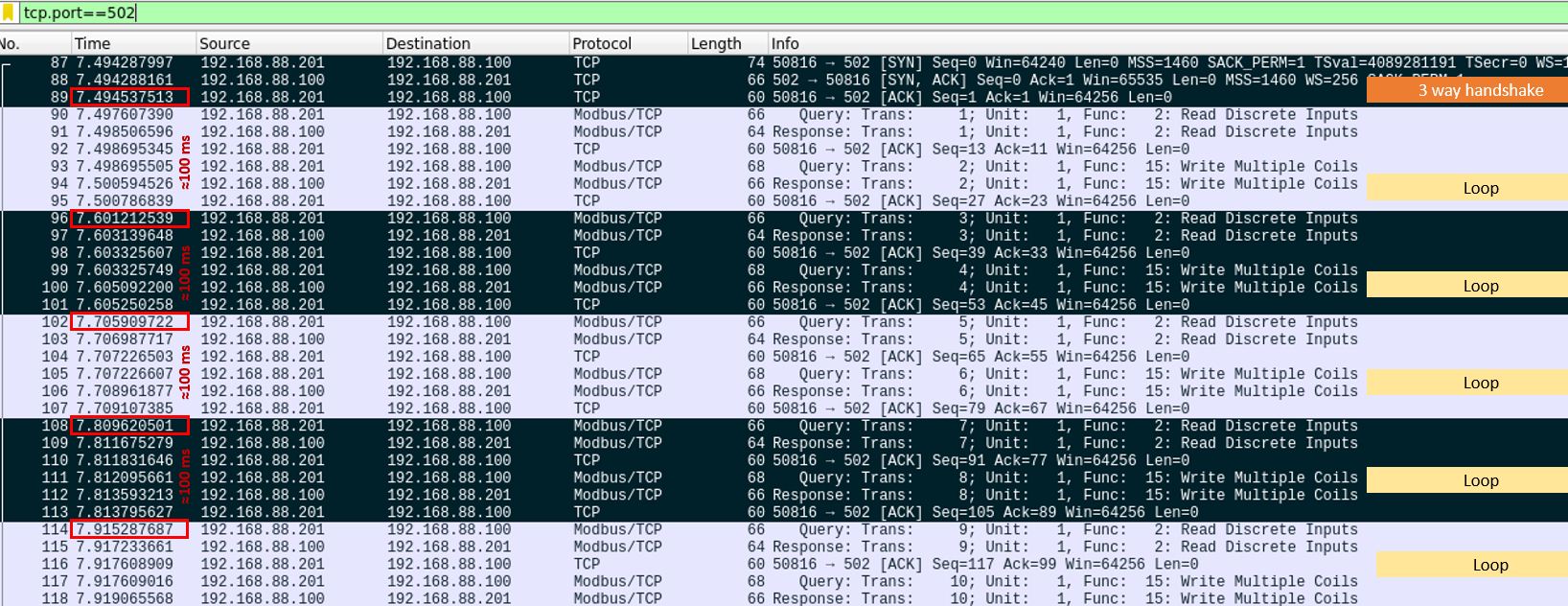Select packet 88 with SYN, ACK info
The height and width of the screenshot is (606, 1568).
click(784, 81)
